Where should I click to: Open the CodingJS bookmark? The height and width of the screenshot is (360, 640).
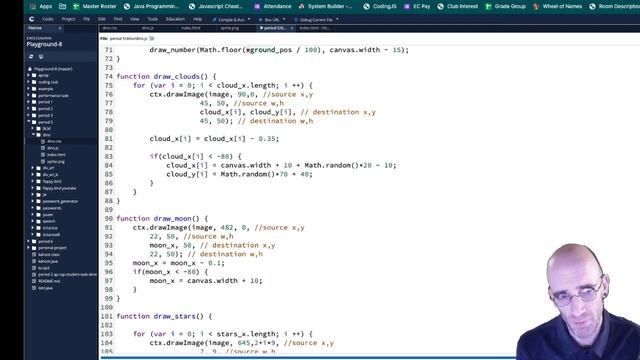380,7
